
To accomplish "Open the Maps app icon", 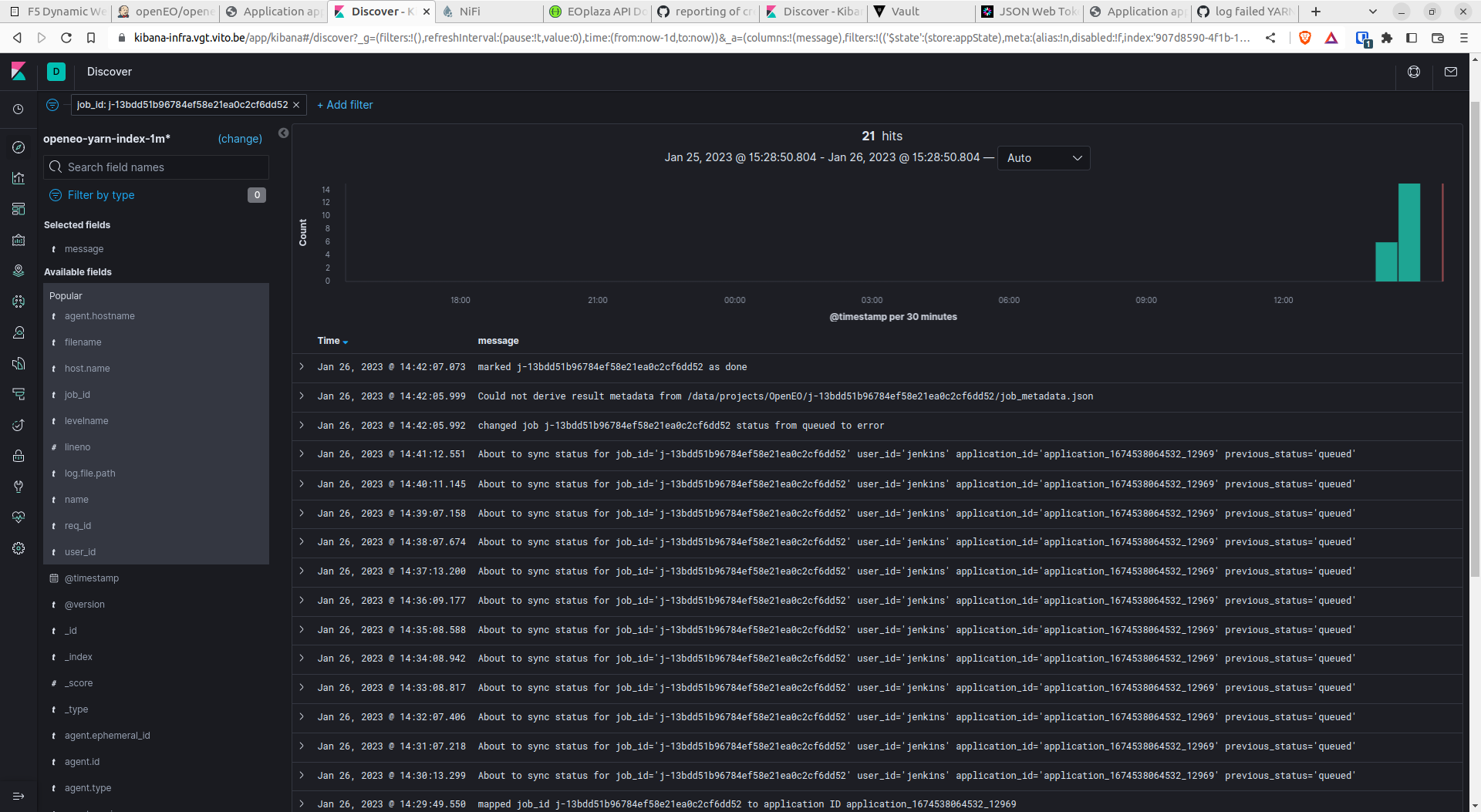I will [x=19, y=271].
